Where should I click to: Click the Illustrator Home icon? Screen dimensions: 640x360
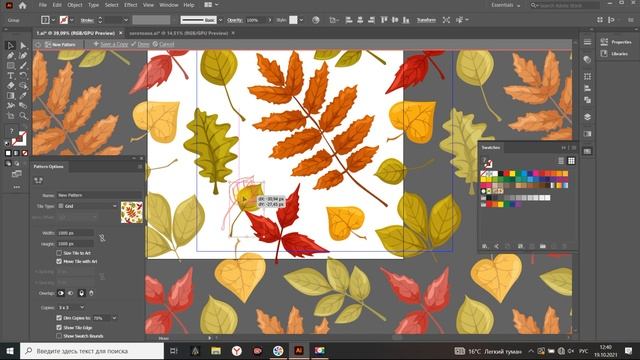(x=22, y=5)
